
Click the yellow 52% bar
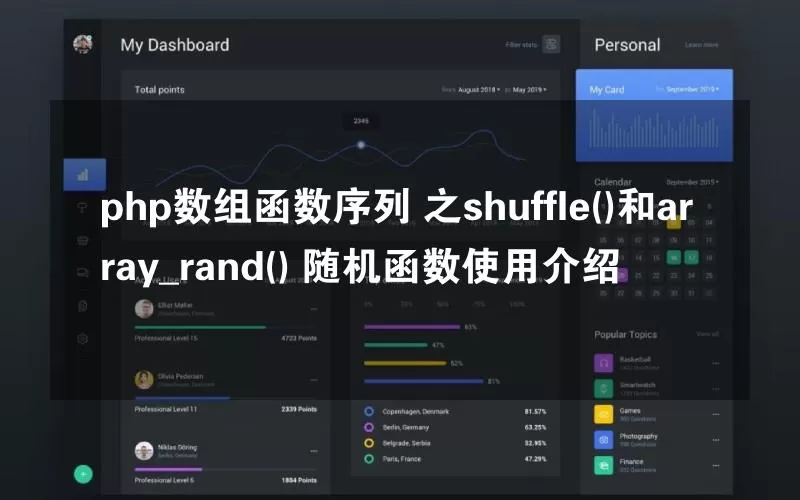[x=405, y=363]
